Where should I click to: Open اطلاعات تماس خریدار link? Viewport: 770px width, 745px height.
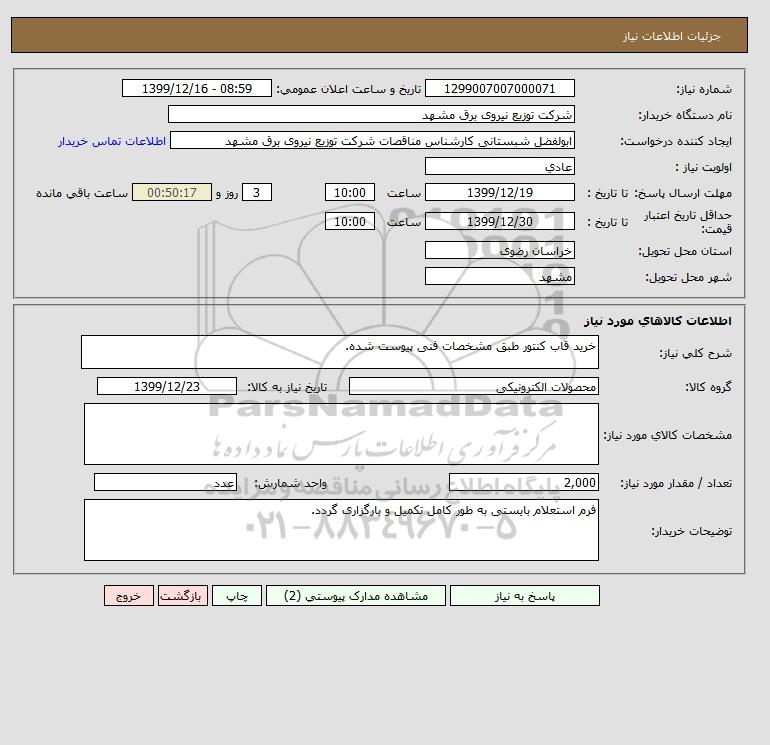112,141
